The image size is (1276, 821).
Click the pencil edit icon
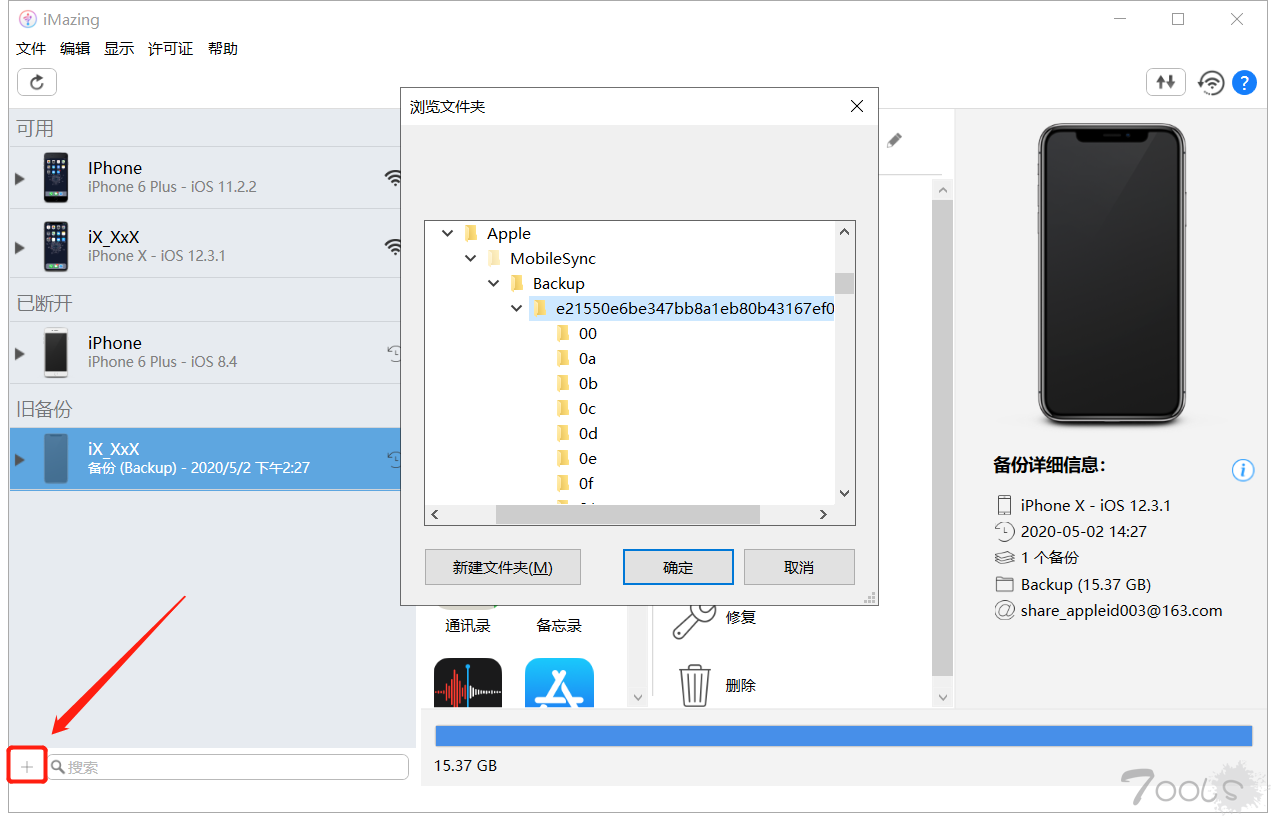coord(895,141)
